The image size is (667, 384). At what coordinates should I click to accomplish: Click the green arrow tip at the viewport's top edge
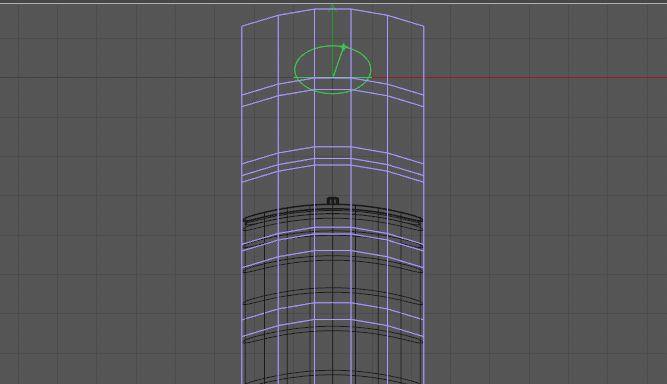pos(333,6)
